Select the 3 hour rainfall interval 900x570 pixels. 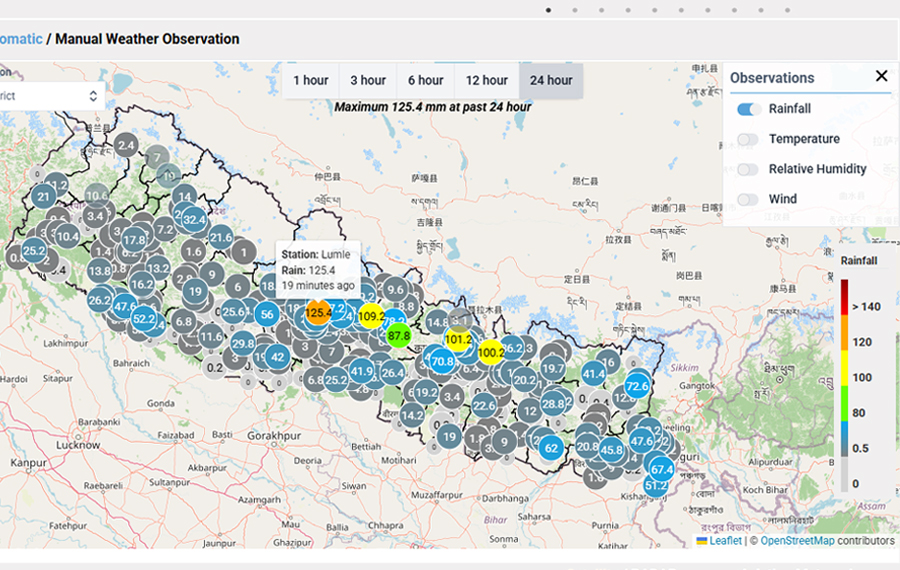pyautogui.click(x=368, y=80)
